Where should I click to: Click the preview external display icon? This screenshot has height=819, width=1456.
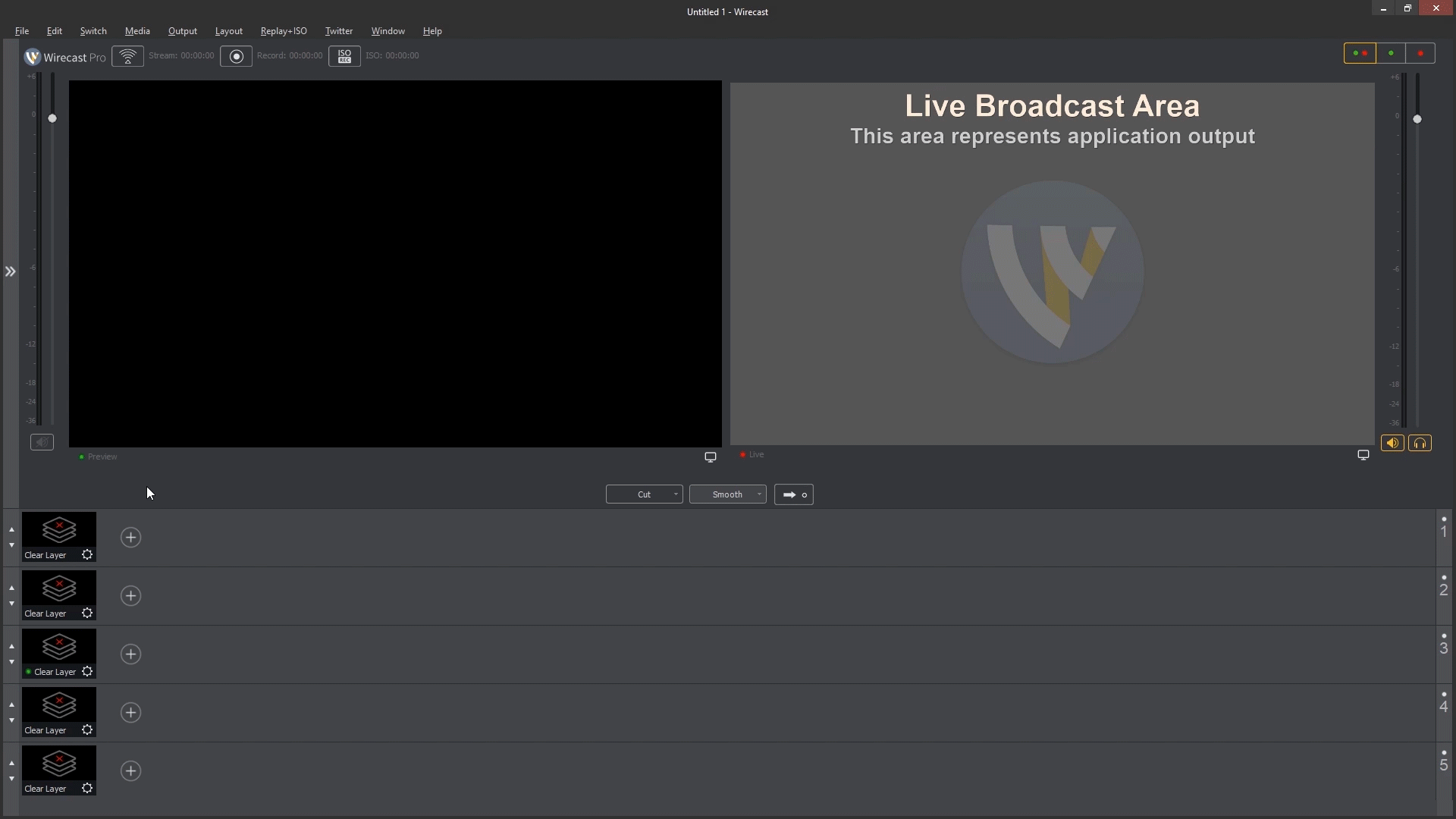click(711, 457)
